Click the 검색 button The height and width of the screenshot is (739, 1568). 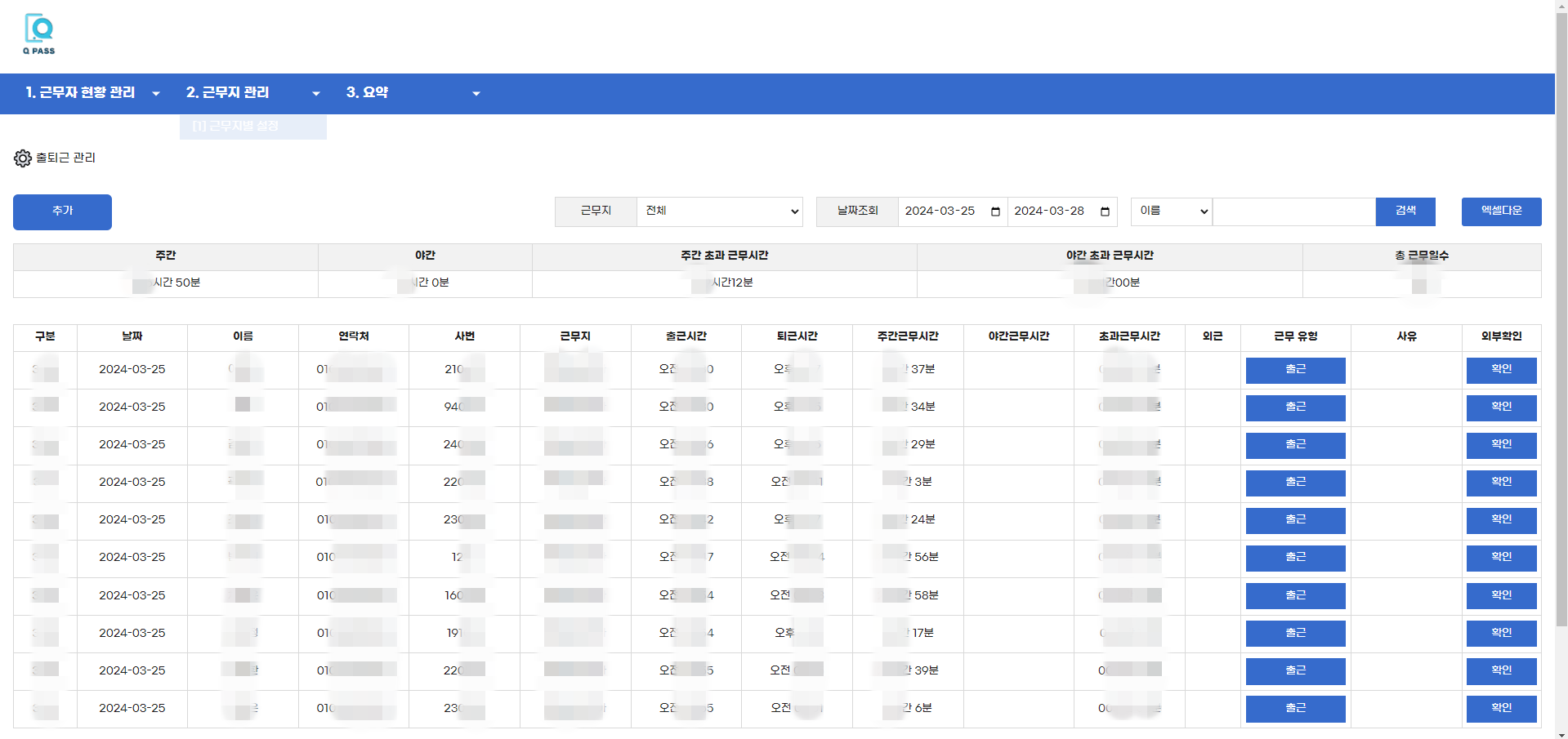pos(1405,211)
